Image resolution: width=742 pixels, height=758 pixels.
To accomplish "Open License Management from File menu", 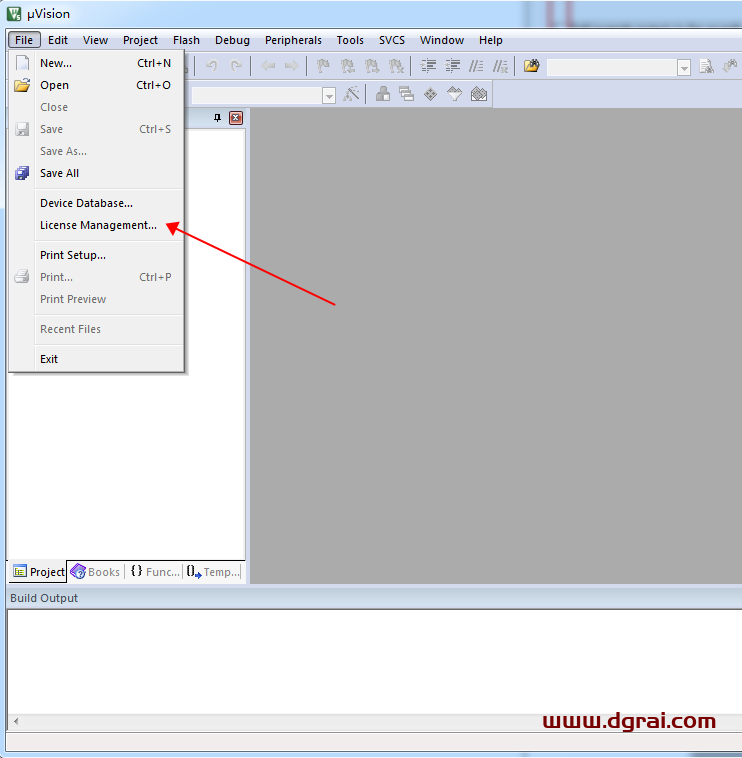I will click(x=98, y=225).
